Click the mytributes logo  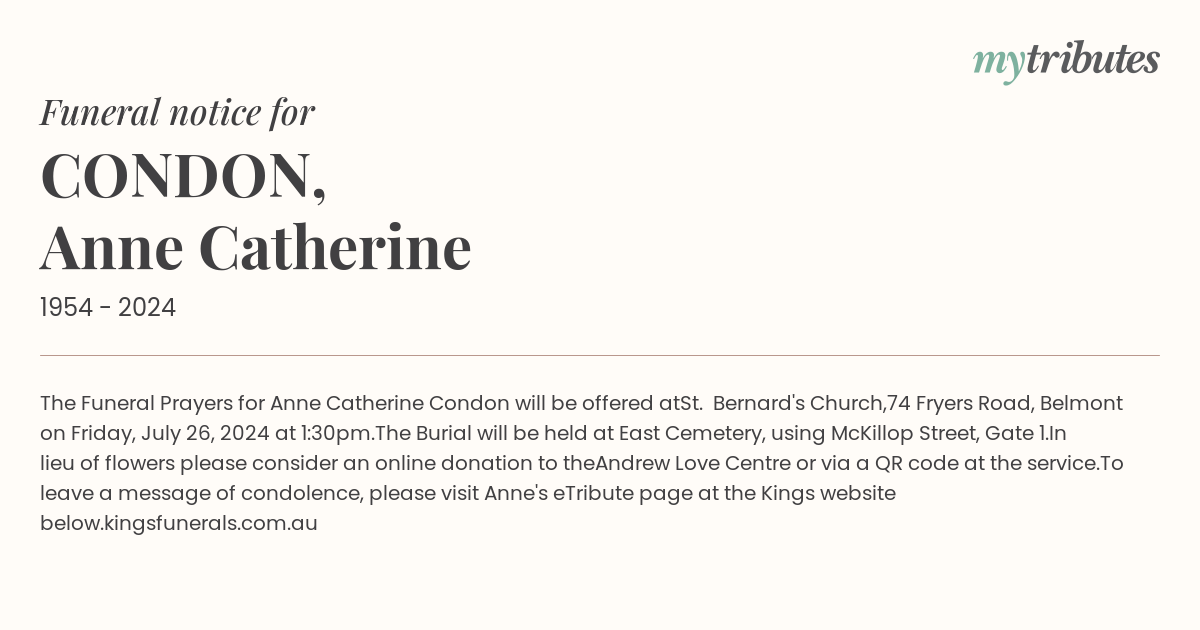click(x=1066, y=61)
